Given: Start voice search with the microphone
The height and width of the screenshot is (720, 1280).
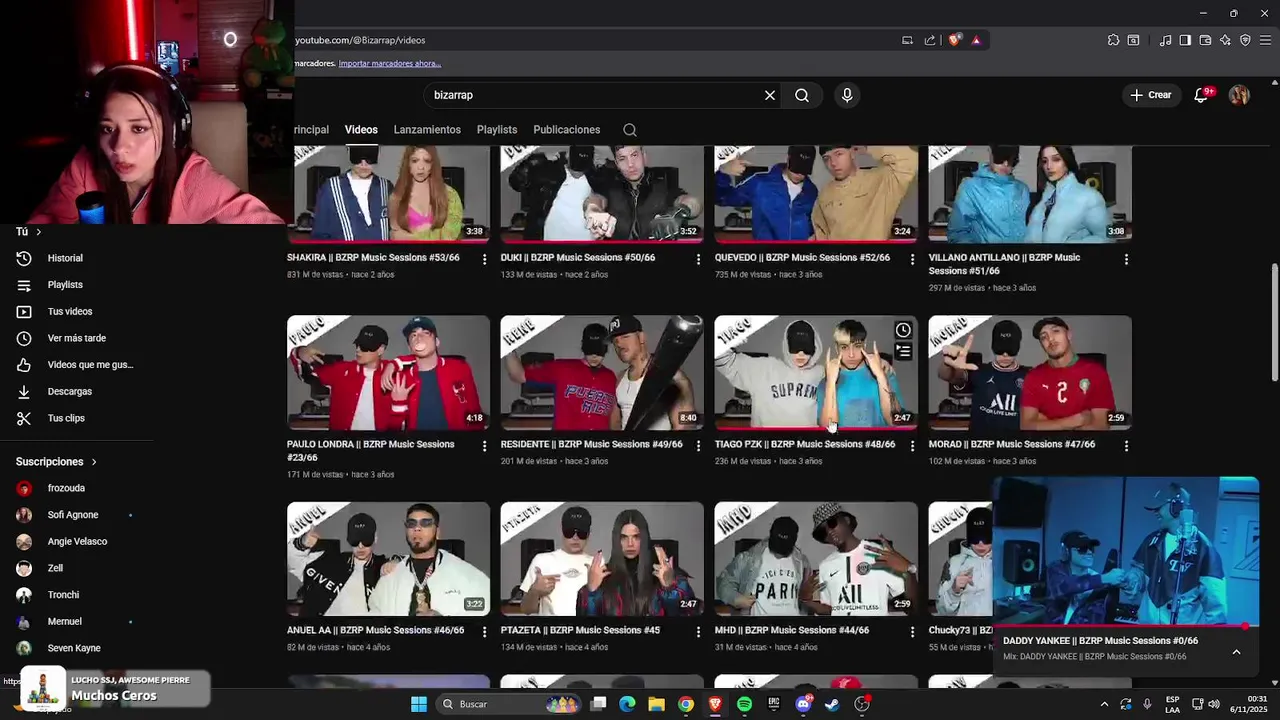Looking at the screenshot, I should (x=847, y=95).
